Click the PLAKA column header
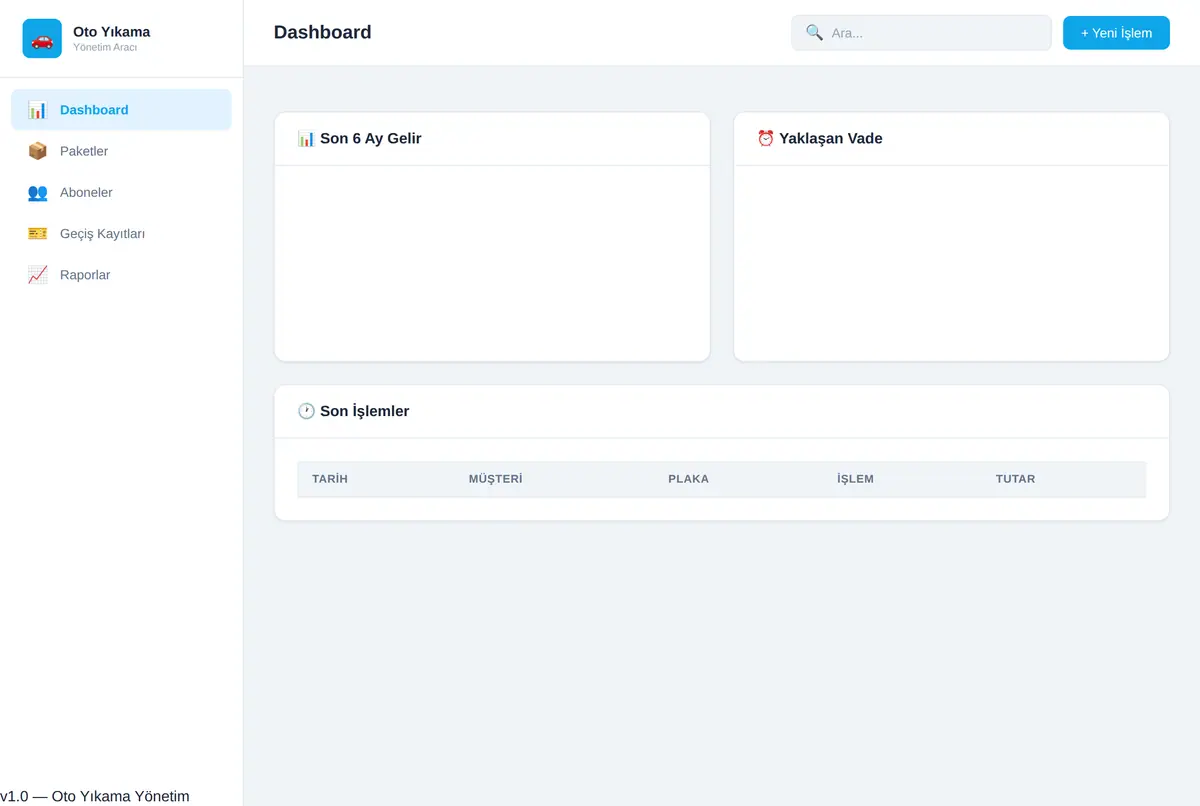The image size is (1200, 806). (x=689, y=479)
